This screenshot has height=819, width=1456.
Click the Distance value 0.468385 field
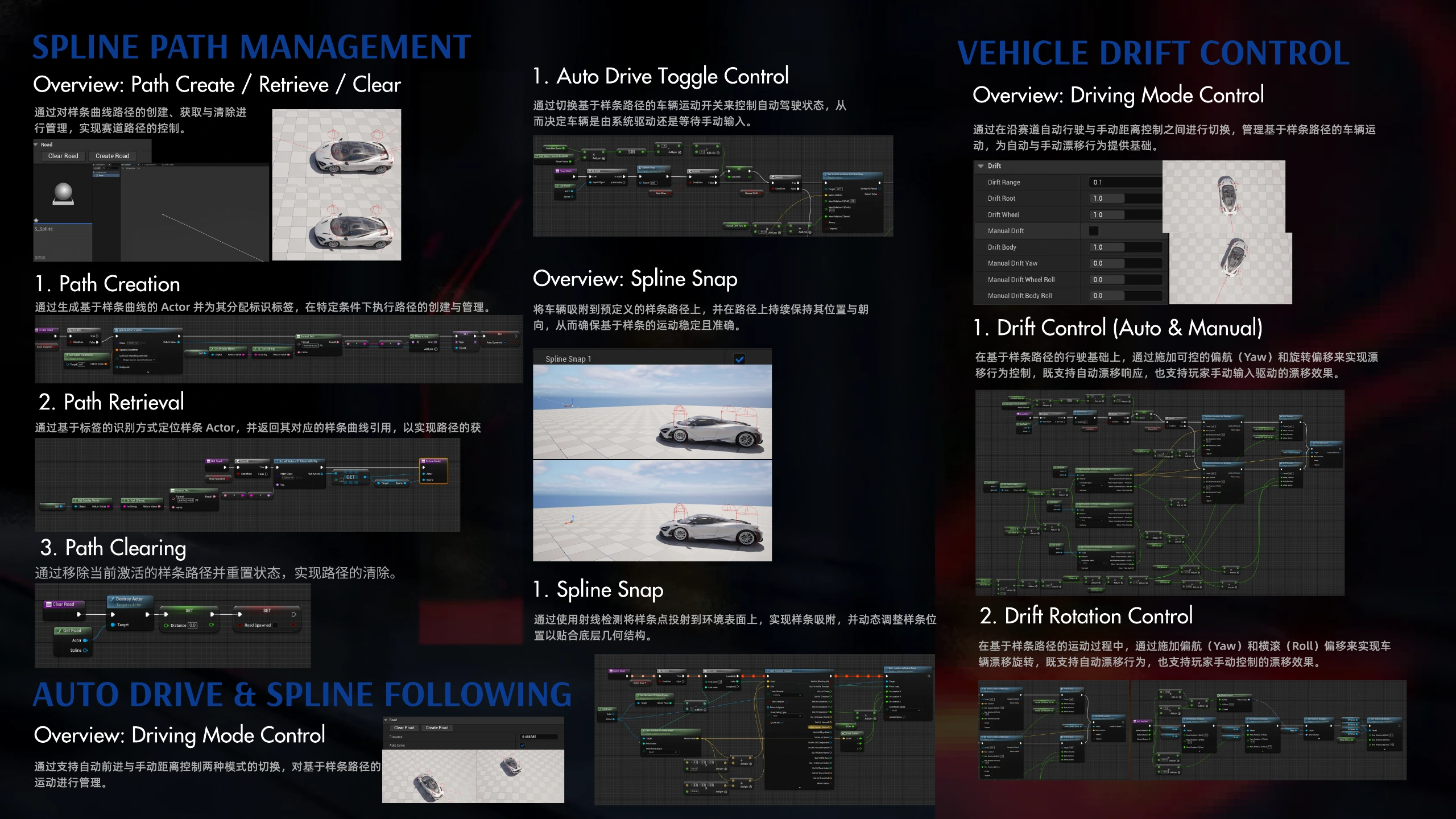[x=539, y=737]
